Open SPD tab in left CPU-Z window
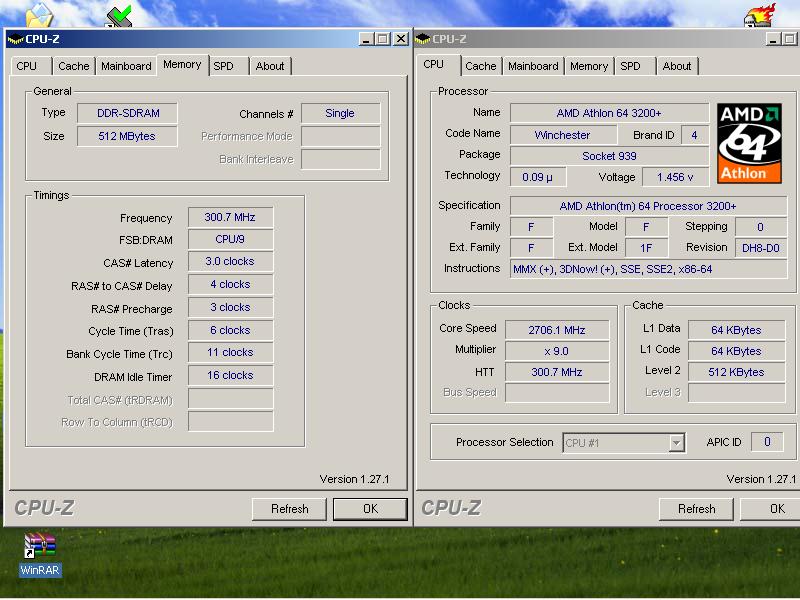This screenshot has width=800, height=600. (x=223, y=66)
